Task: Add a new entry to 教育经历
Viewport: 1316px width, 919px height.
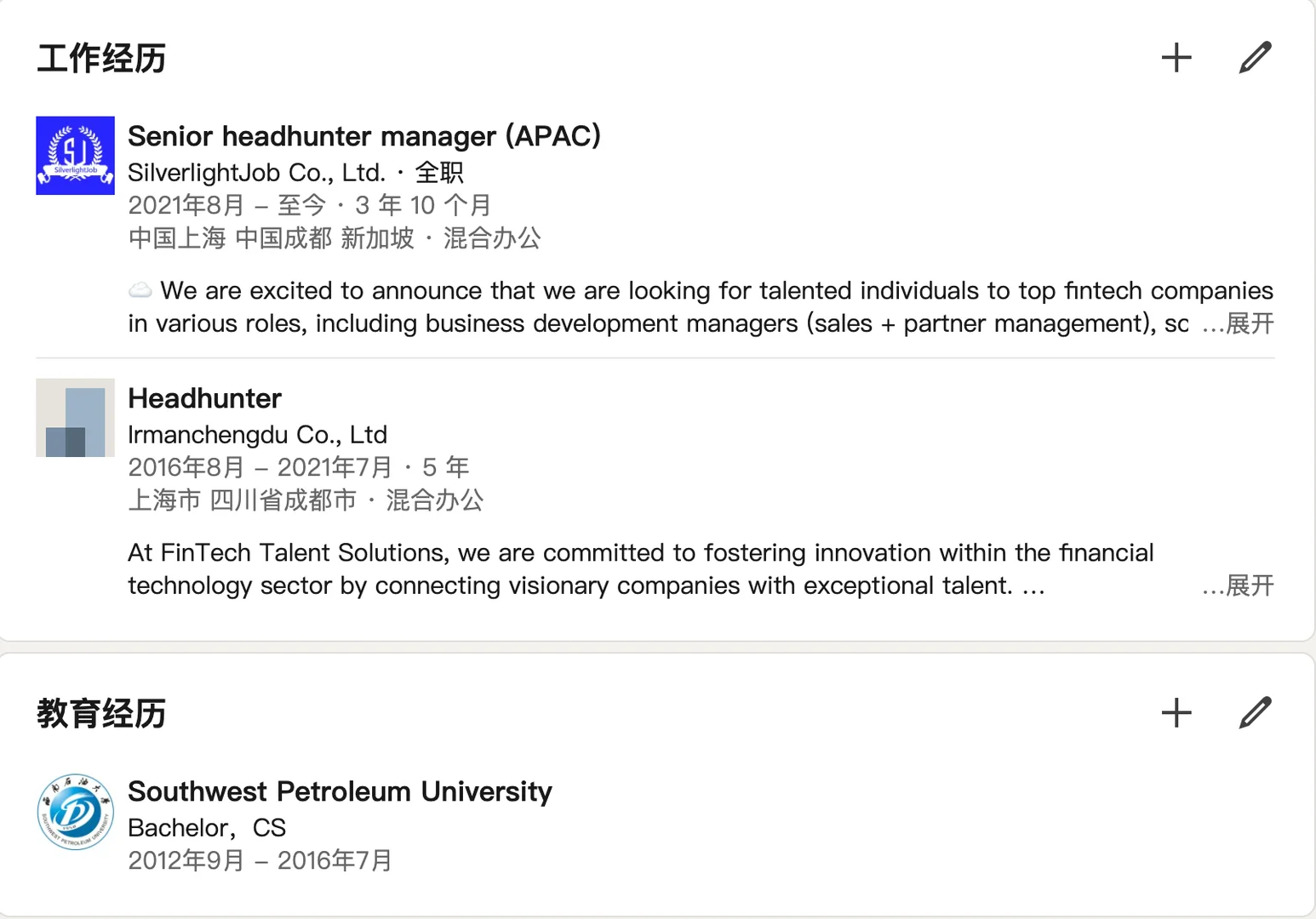Action: pyautogui.click(x=1176, y=713)
